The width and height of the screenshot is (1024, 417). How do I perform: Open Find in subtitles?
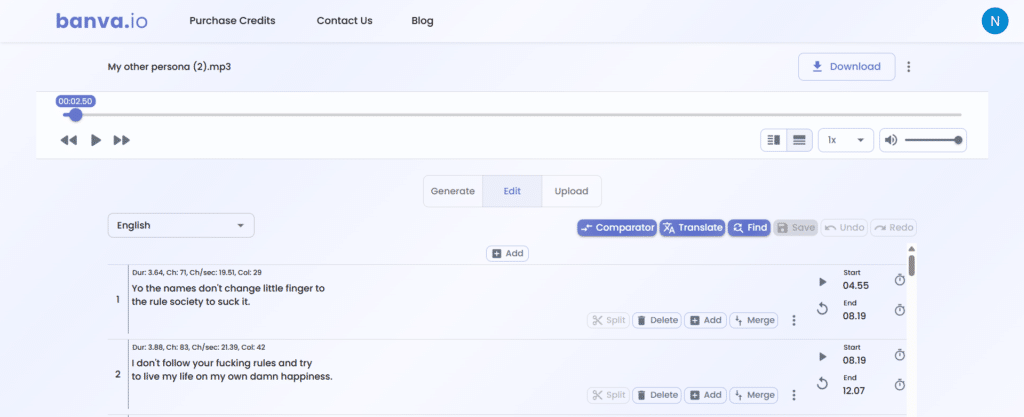[749, 228]
